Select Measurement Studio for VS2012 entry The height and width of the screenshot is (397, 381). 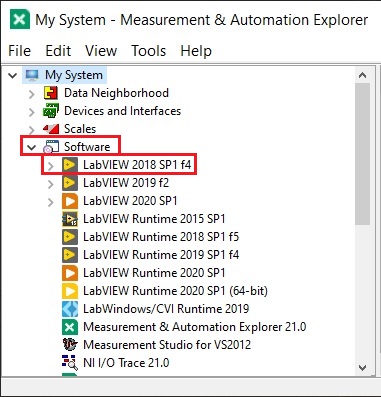pos(167,345)
